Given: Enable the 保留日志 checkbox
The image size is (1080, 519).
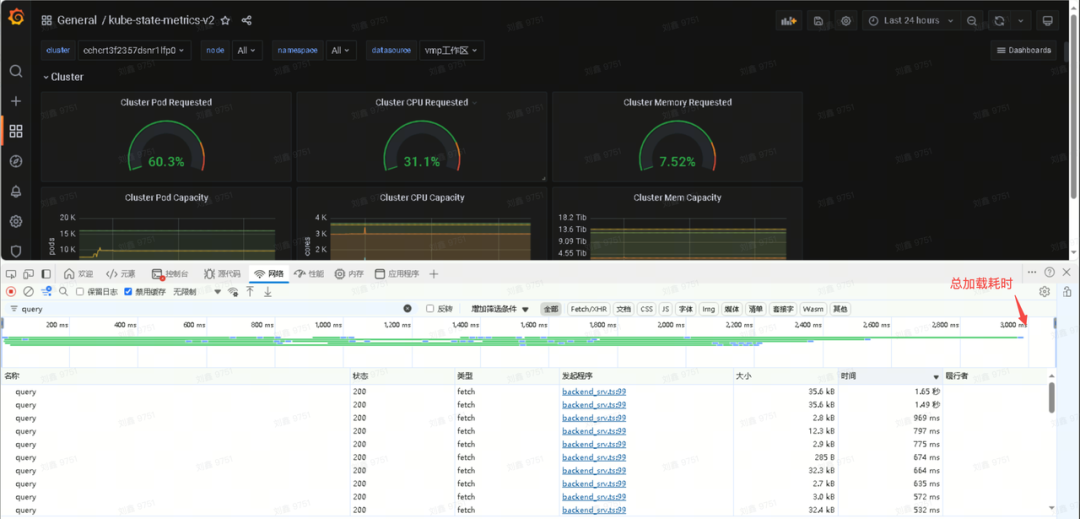Looking at the screenshot, I should click(80, 292).
